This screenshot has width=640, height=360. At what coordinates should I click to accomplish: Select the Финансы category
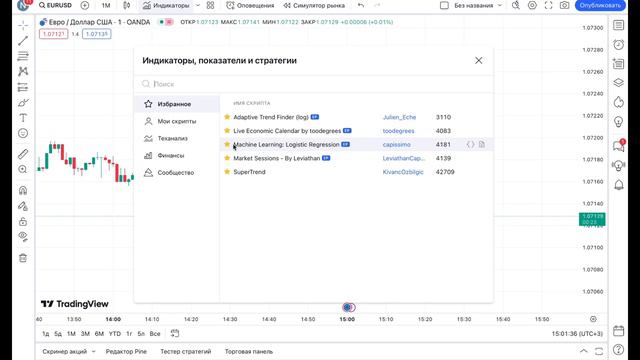(x=177, y=156)
